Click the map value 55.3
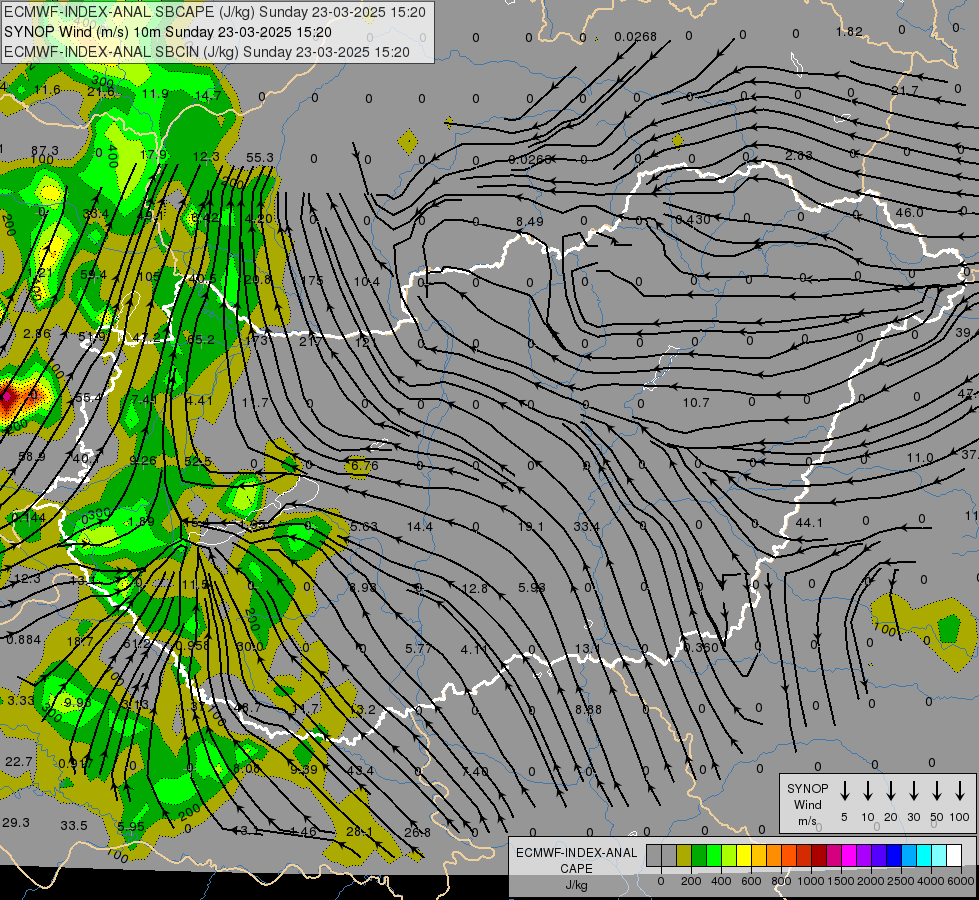This screenshot has width=979, height=900. tap(260, 157)
